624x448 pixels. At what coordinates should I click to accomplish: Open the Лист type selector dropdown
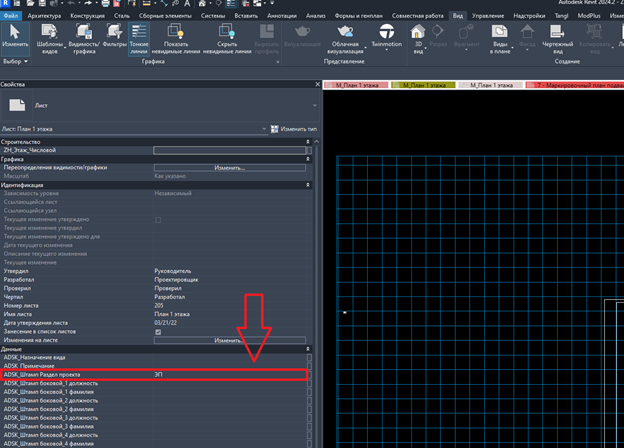pos(315,105)
